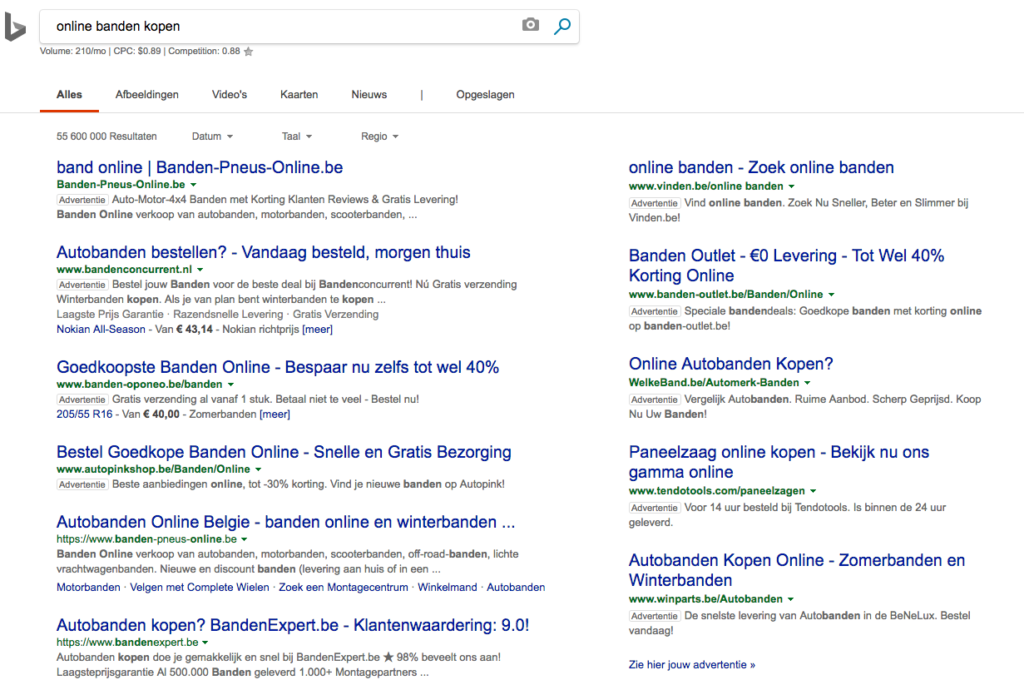Open 'Autobanden kopen? BandenExpert.be' result
Image resolution: width=1024 pixels, height=680 pixels.
pos(293,625)
